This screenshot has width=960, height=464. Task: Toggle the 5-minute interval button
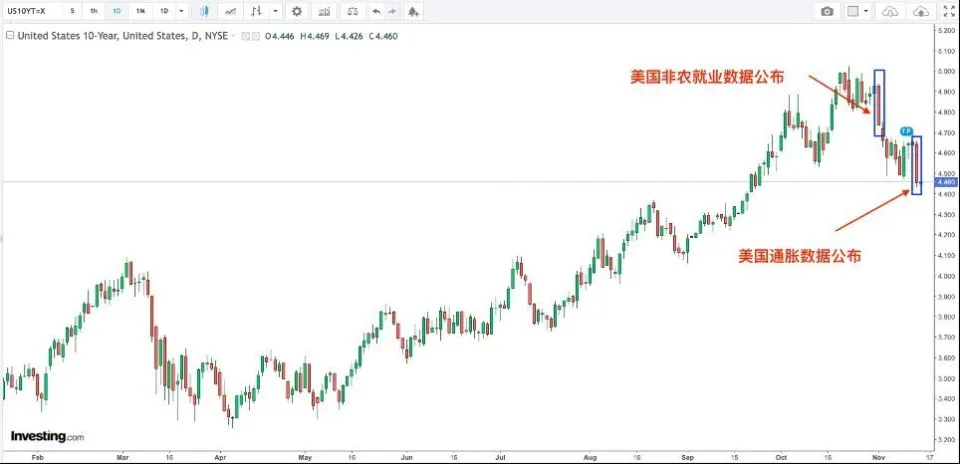pos(72,11)
